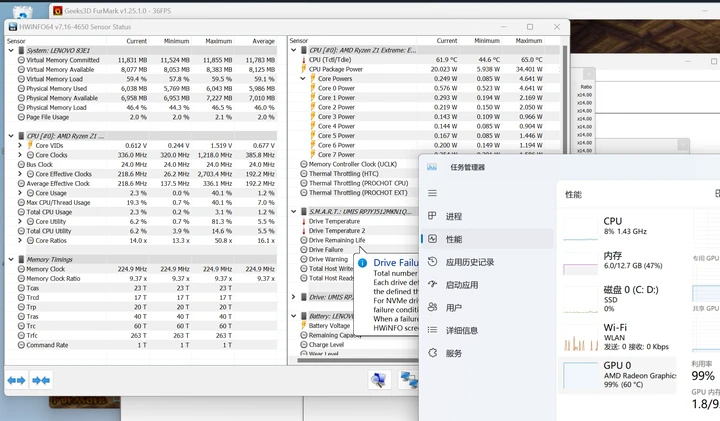
Task: Click the vertical scrollbar of right sensor pane
Action: pos(565,99)
